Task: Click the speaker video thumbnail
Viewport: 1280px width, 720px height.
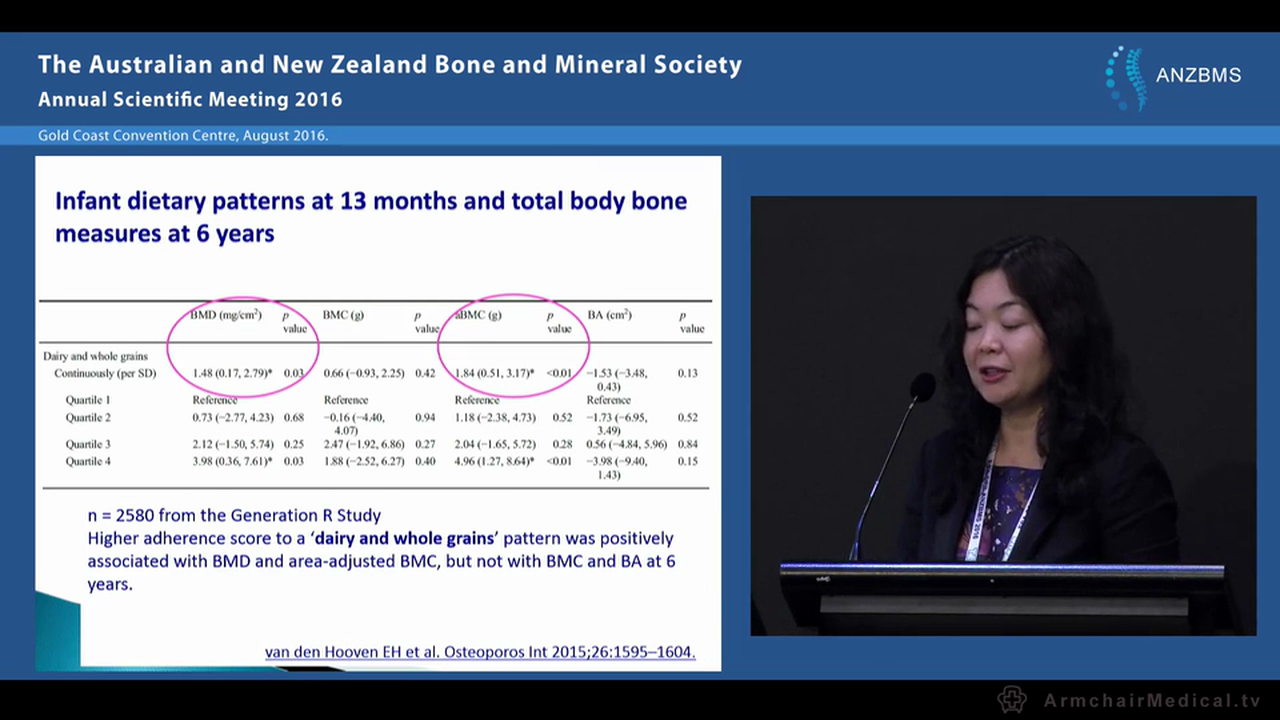Action: [x=1003, y=415]
